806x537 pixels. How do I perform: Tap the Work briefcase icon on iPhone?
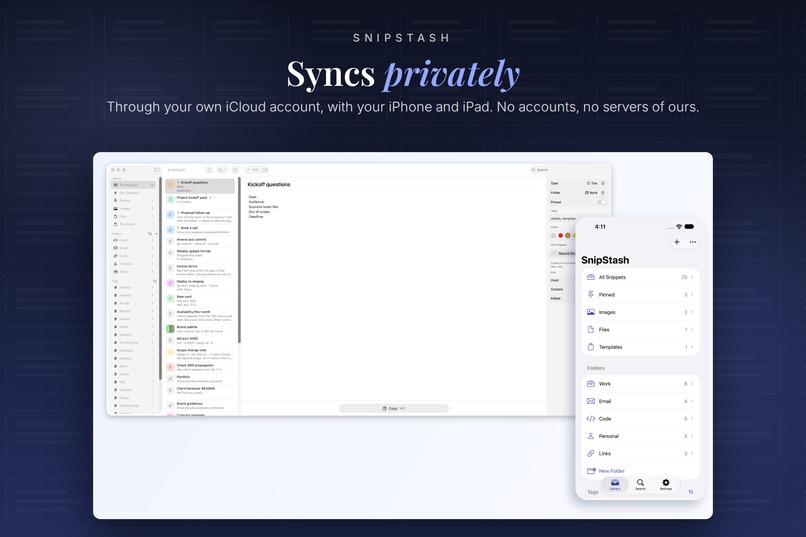tap(591, 384)
